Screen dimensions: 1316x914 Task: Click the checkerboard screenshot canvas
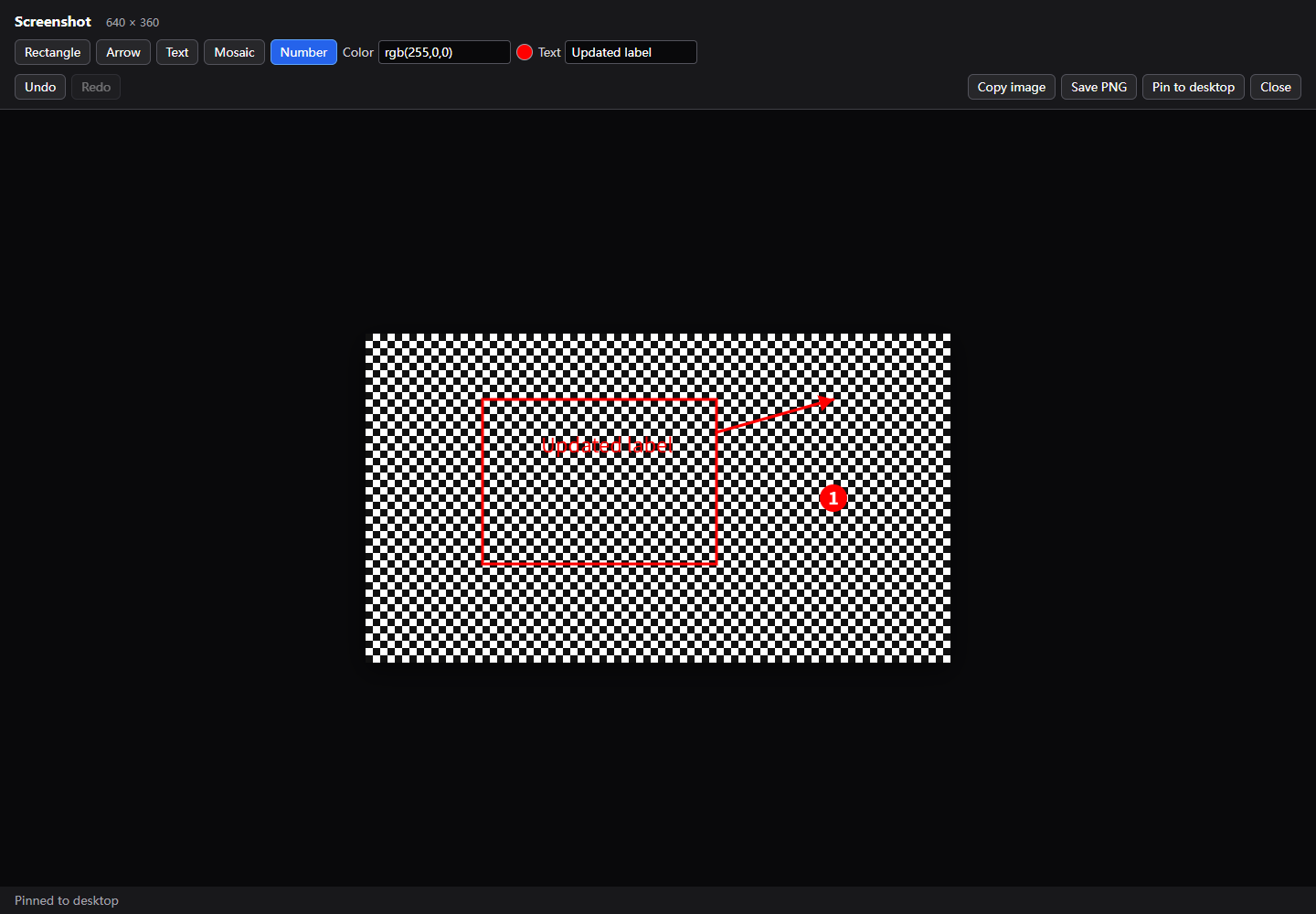tap(658, 498)
